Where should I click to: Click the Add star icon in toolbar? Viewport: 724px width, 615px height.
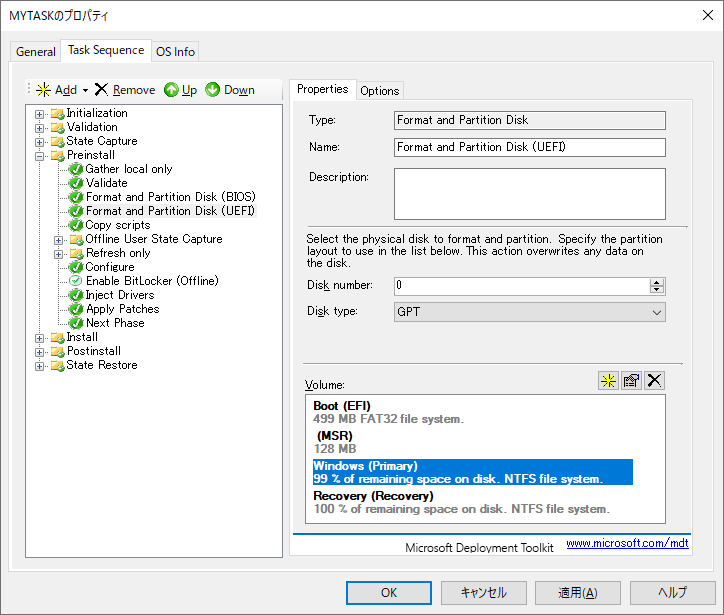[x=43, y=90]
